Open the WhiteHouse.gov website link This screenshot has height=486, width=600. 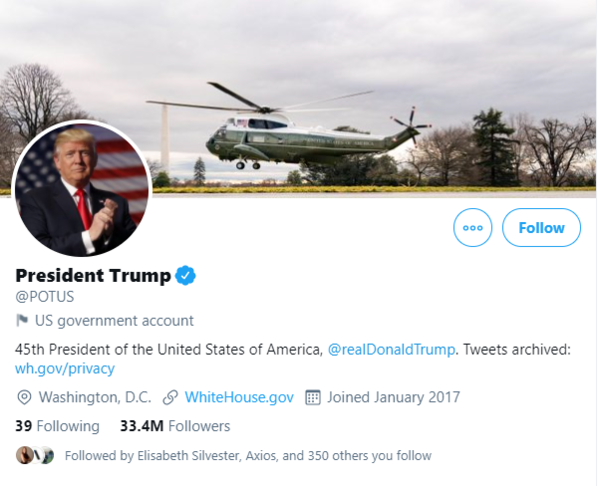coord(239,398)
